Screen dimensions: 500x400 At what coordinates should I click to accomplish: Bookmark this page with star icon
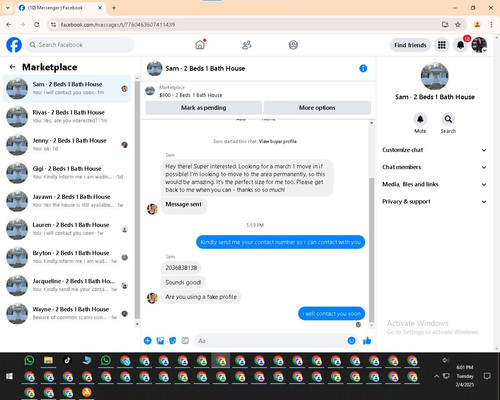click(x=458, y=24)
